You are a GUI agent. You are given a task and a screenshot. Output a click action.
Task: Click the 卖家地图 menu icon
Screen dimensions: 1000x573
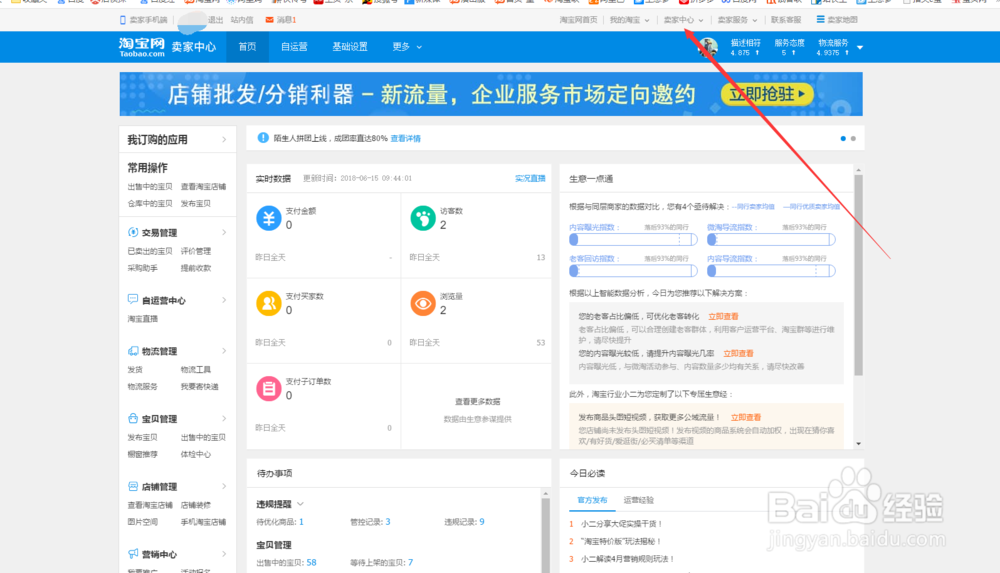pos(820,19)
